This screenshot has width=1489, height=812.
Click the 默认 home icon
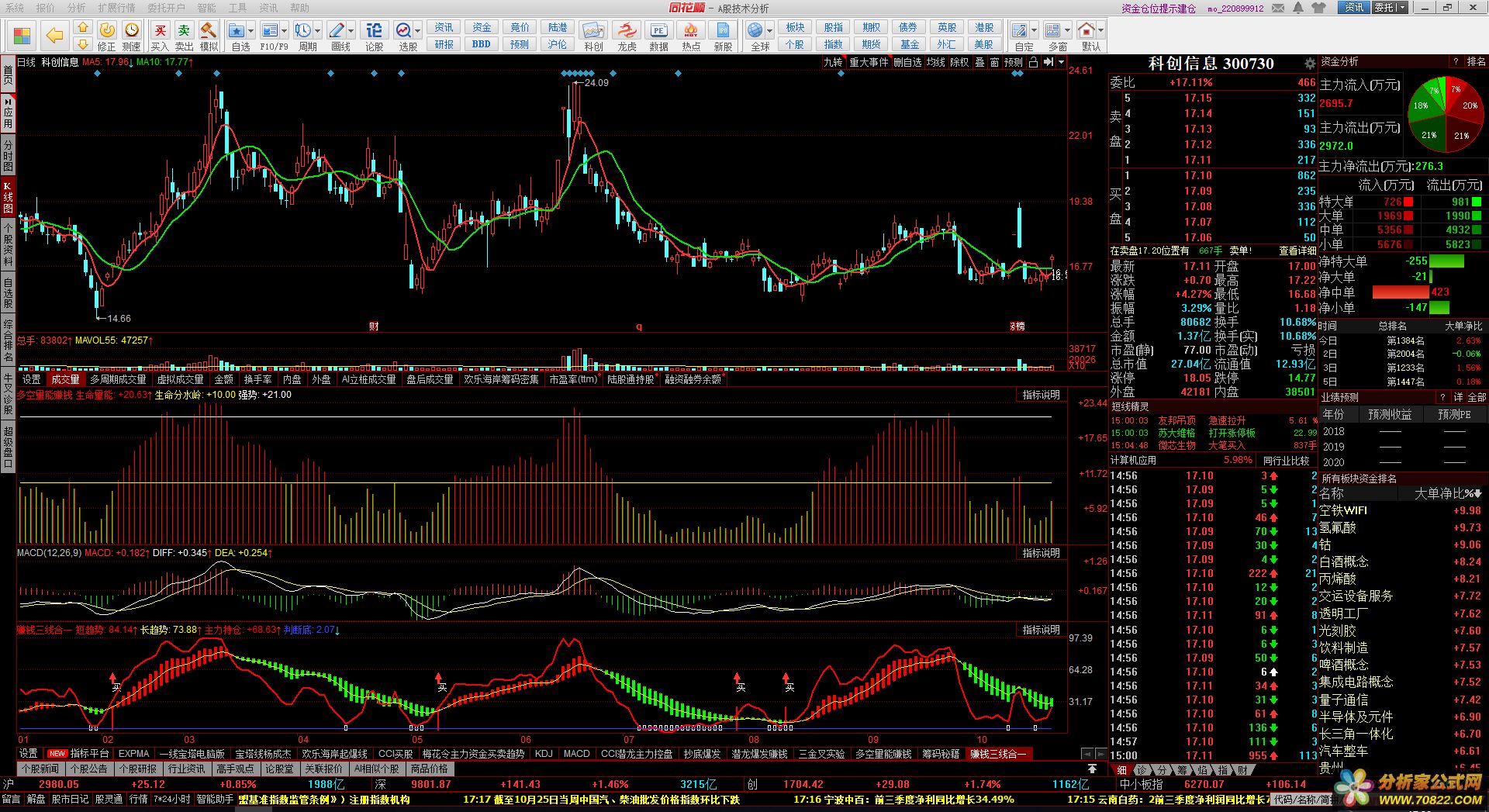tap(1087, 30)
